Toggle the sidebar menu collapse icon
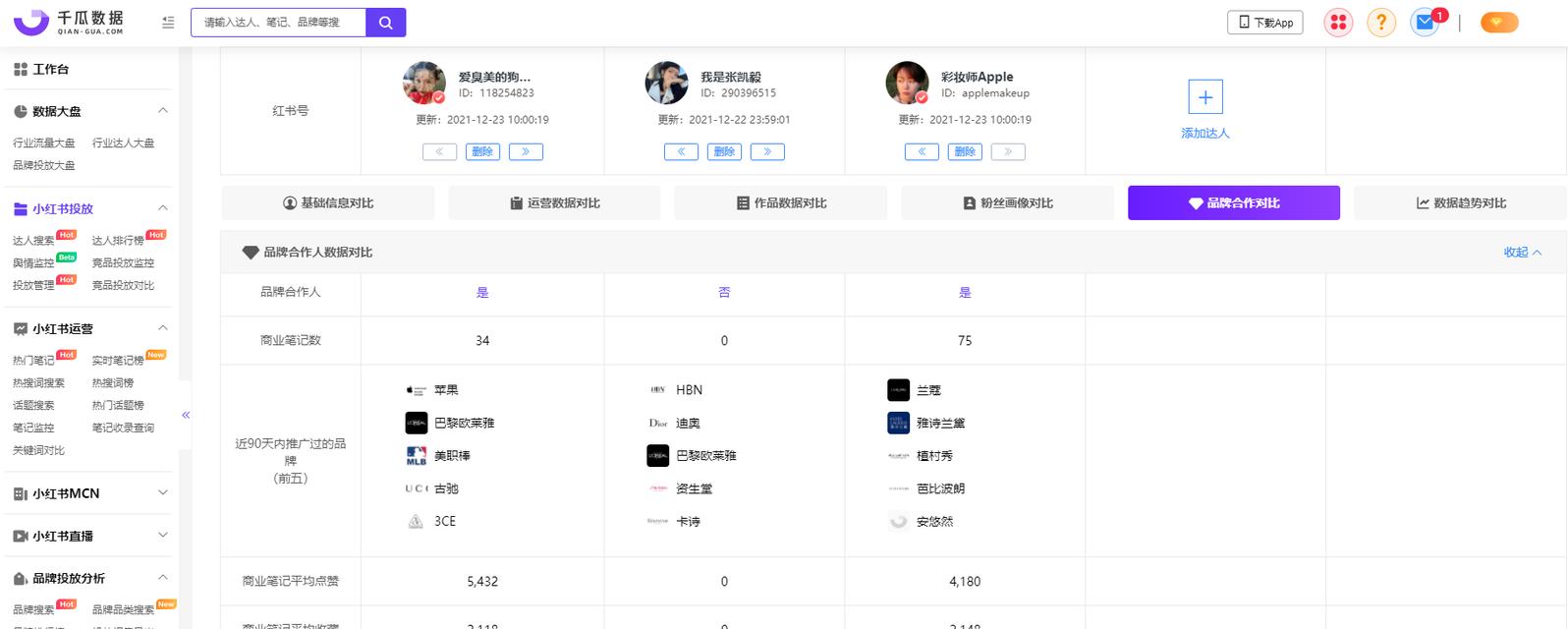The image size is (1568, 629). (x=168, y=22)
